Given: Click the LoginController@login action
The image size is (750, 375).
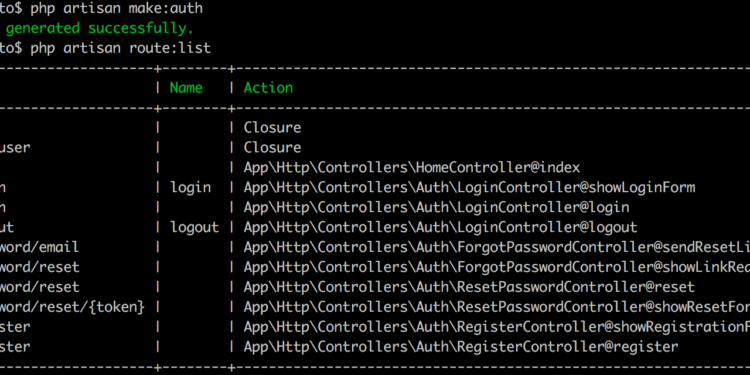Looking at the screenshot, I should tap(437, 208).
